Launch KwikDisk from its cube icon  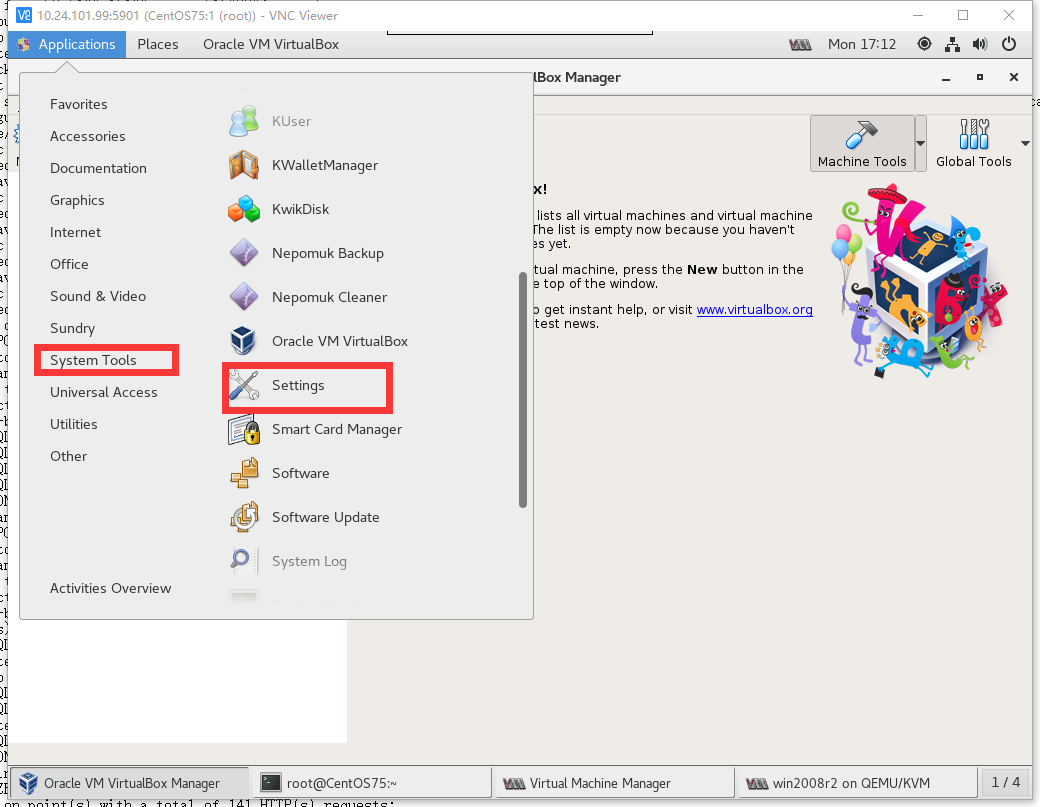243,209
